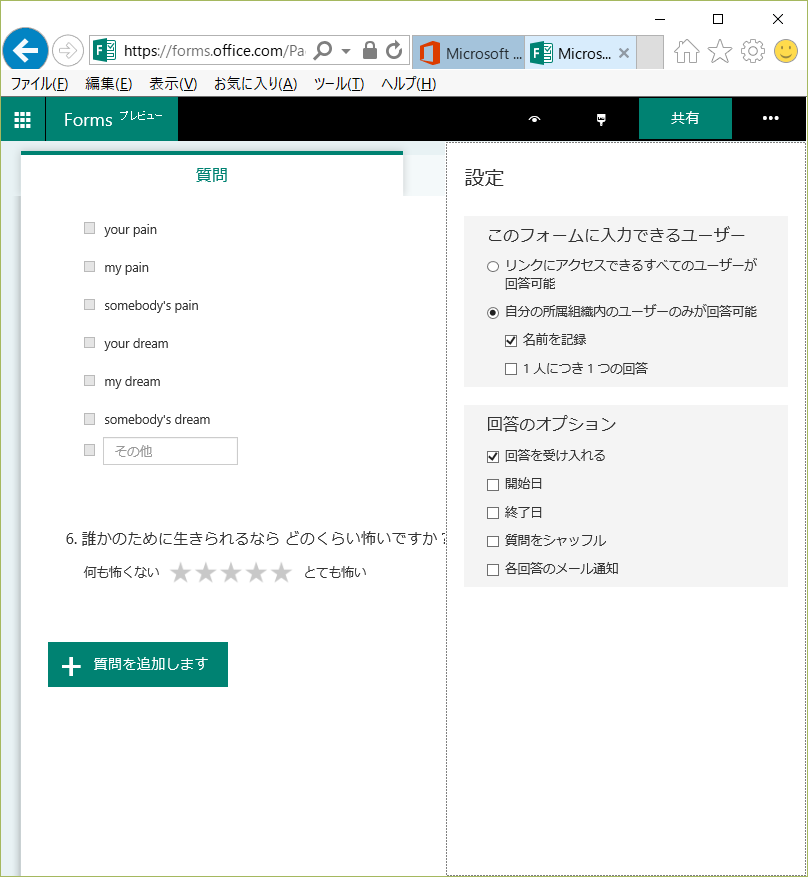Open the ファイル(F) menu
This screenshot has height=877, width=808.
click(x=40, y=84)
